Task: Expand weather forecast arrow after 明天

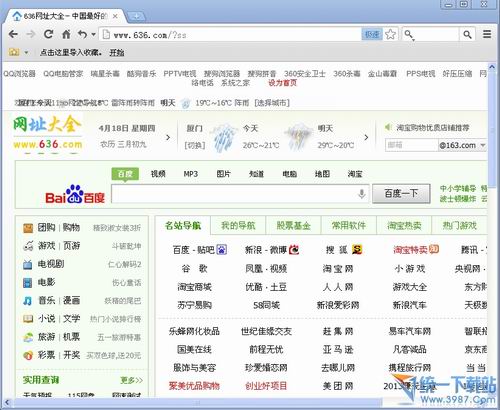Action: (366, 137)
